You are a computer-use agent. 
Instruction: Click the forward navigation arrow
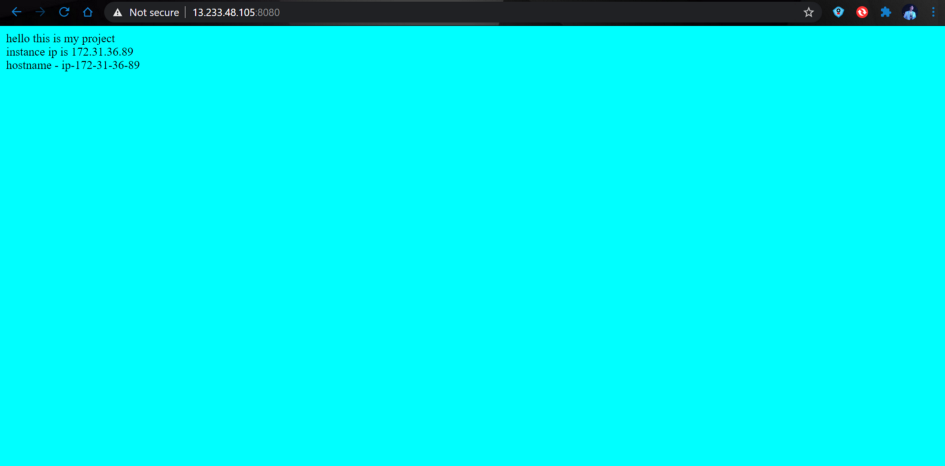tap(40, 12)
